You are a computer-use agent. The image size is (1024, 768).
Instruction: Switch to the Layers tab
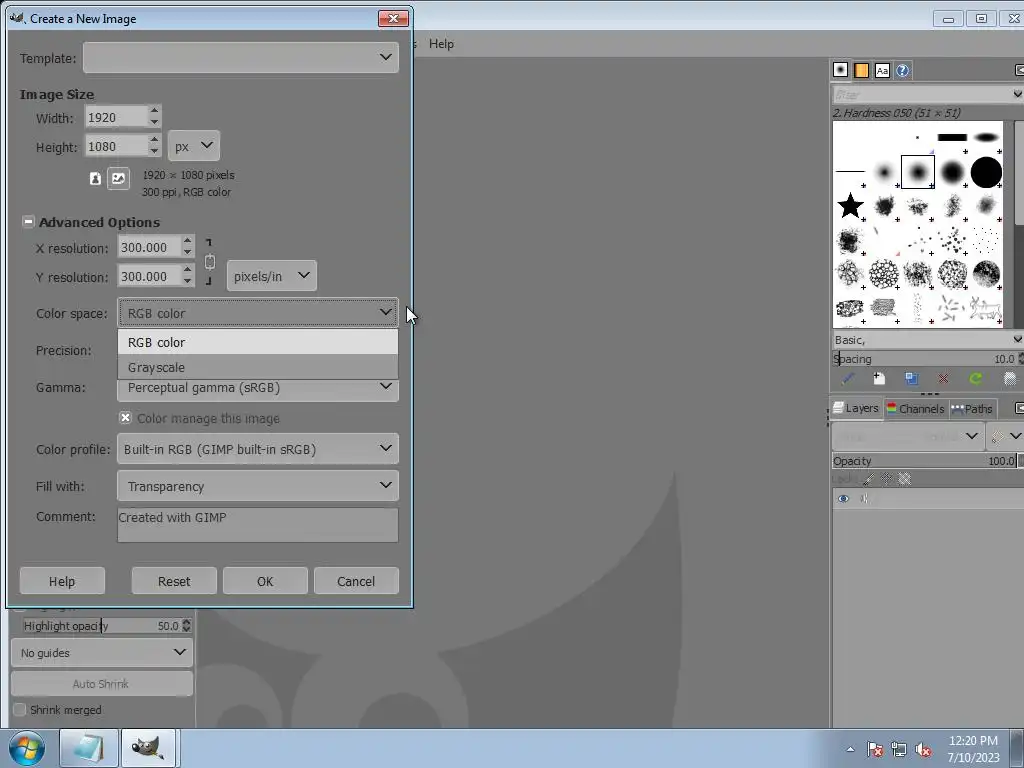coord(856,408)
